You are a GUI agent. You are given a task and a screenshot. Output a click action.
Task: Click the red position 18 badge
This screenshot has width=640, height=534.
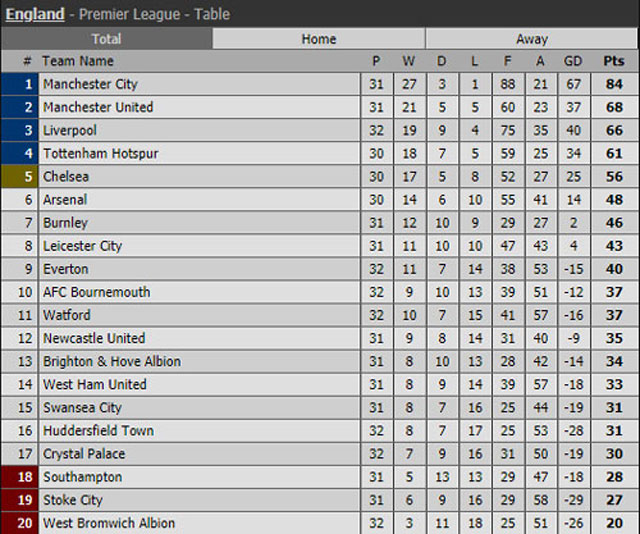click(20, 477)
